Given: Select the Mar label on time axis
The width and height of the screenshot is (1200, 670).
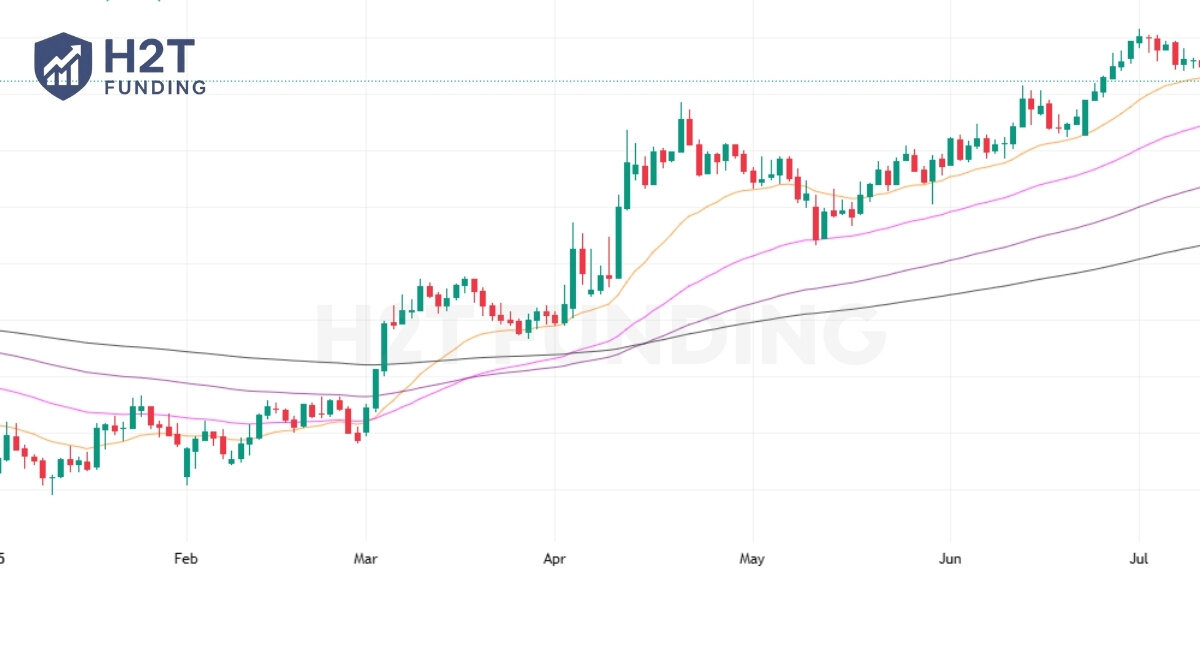Looking at the screenshot, I should [366, 558].
